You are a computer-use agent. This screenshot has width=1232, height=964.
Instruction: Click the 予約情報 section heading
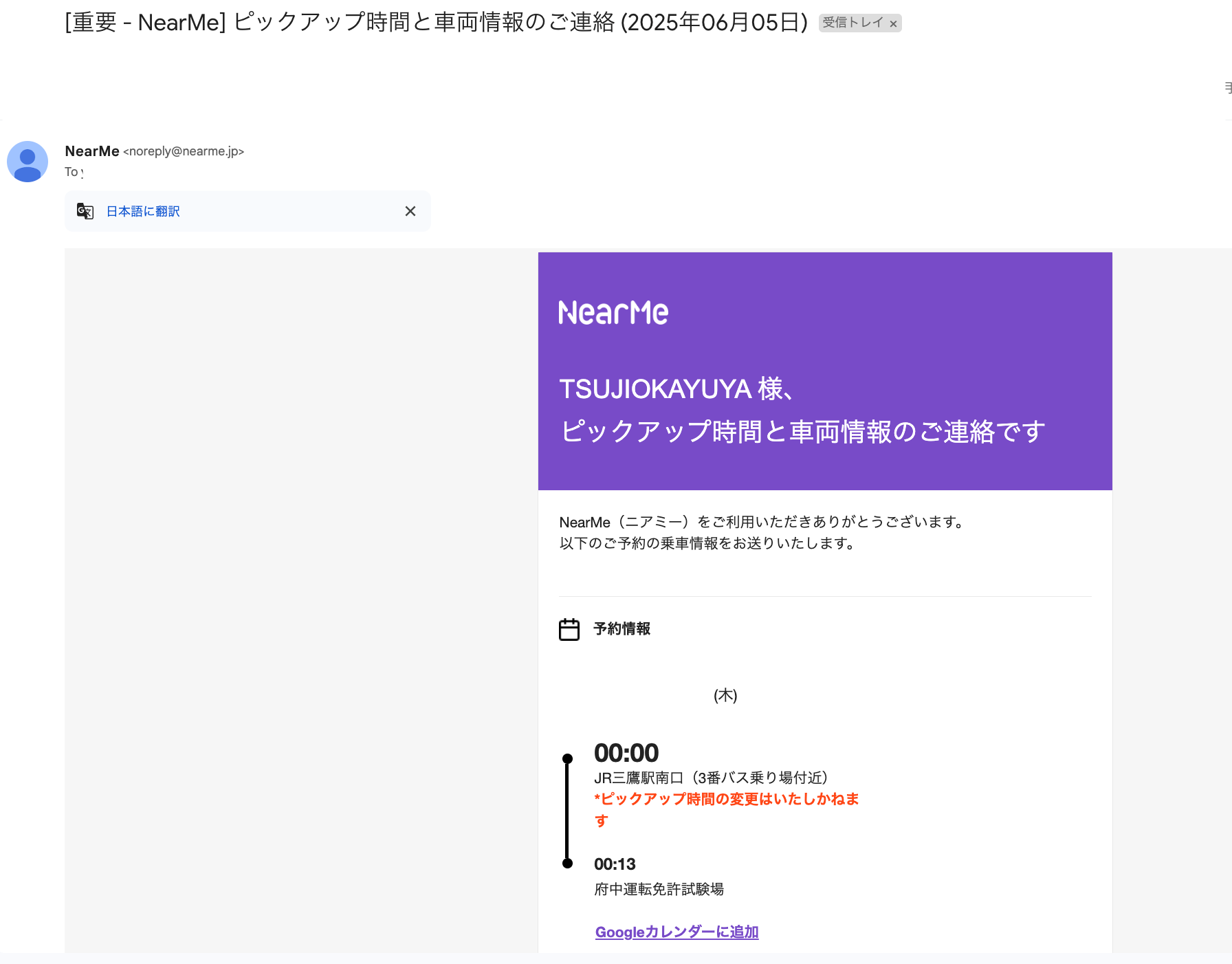point(622,628)
